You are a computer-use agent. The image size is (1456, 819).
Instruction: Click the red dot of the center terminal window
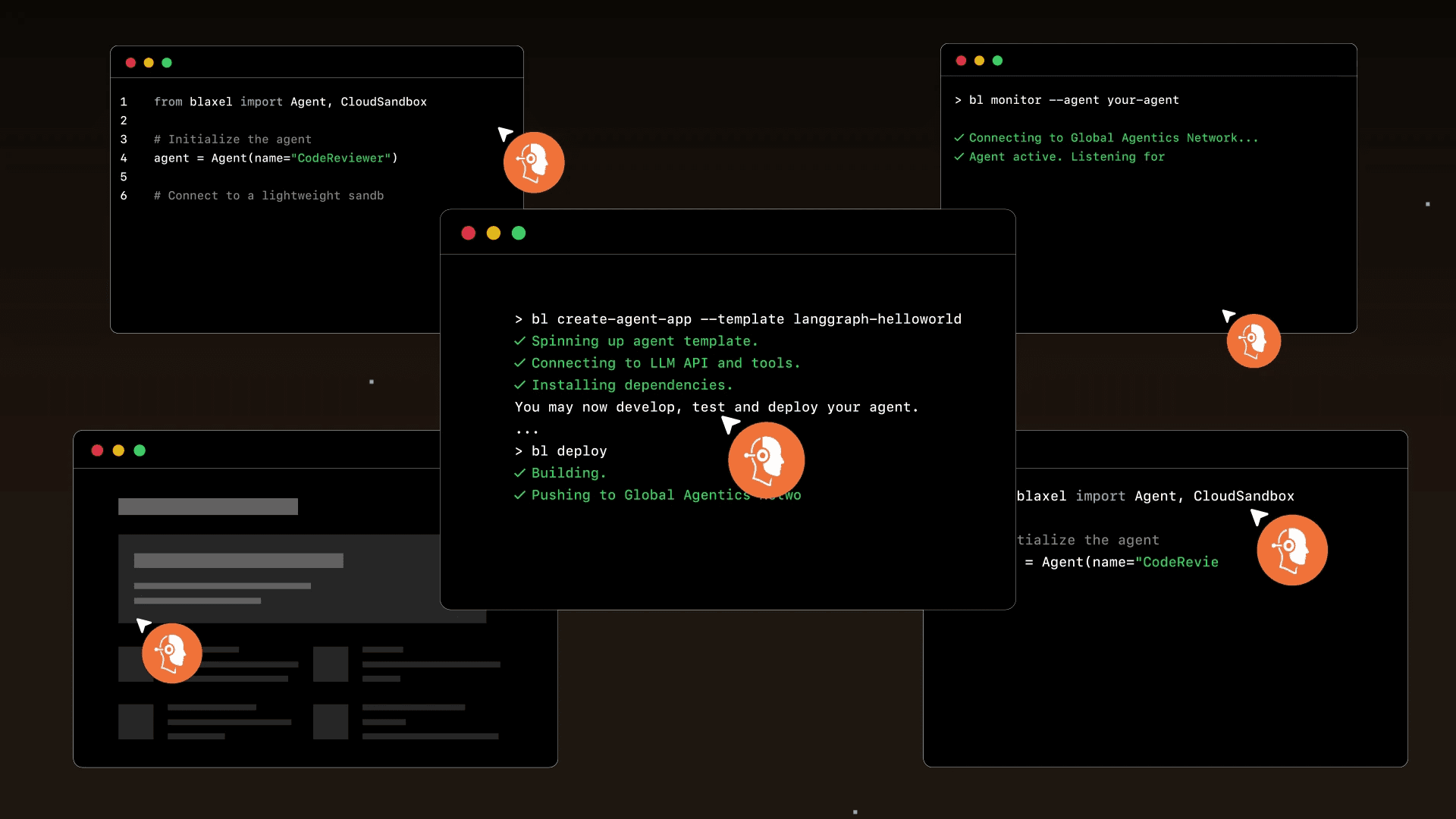click(468, 233)
